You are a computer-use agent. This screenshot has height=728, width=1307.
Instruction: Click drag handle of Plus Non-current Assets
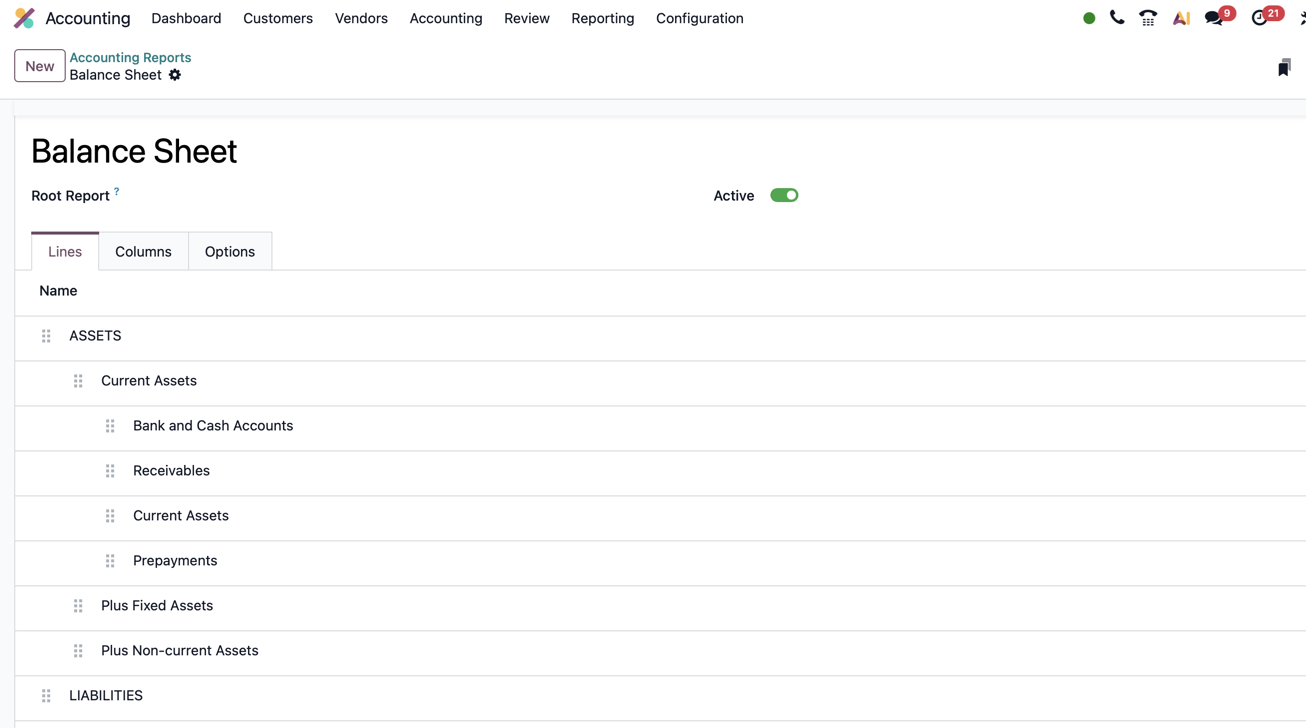[78, 651]
